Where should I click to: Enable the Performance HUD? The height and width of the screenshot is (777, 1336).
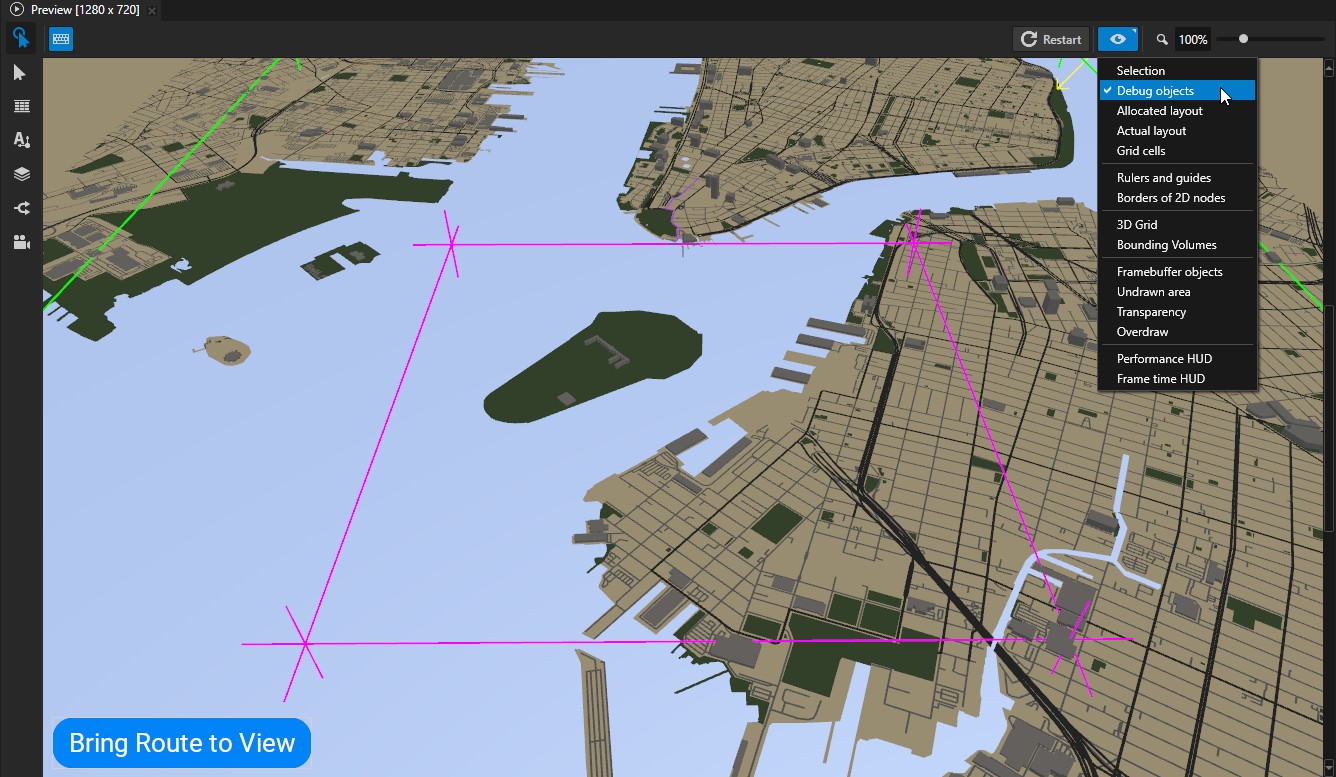pos(1164,358)
